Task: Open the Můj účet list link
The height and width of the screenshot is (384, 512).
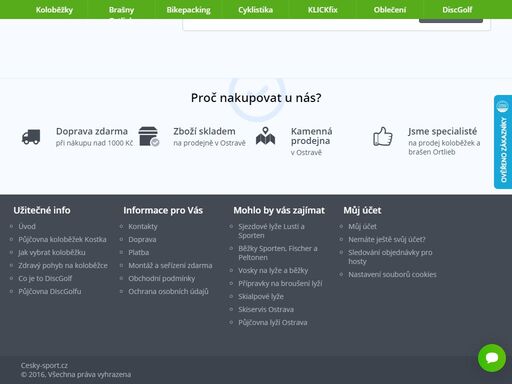Action: (362, 226)
